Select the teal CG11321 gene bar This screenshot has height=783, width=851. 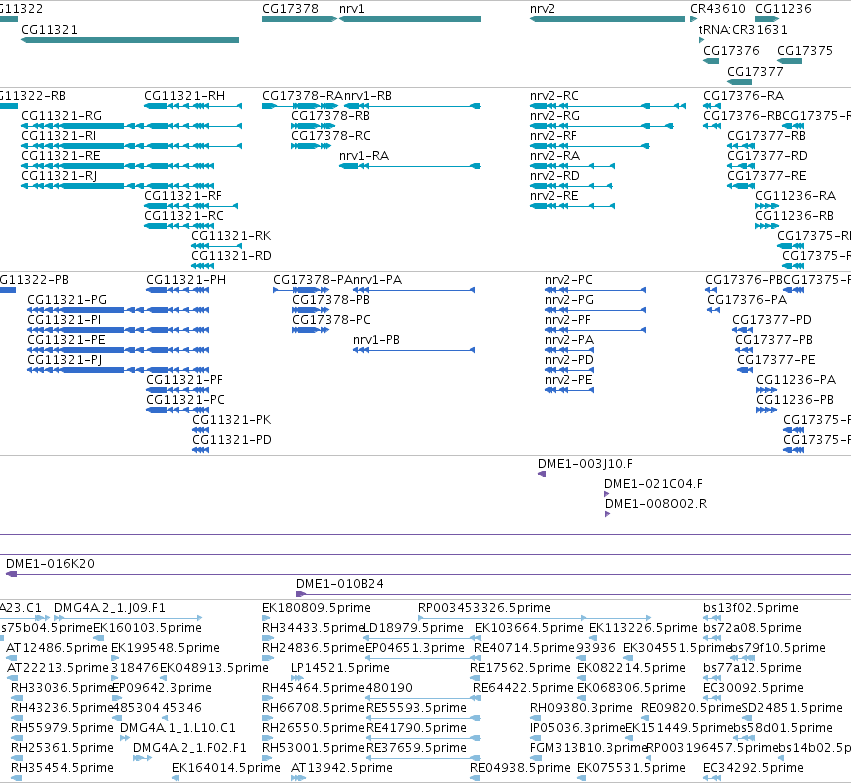pos(130,40)
